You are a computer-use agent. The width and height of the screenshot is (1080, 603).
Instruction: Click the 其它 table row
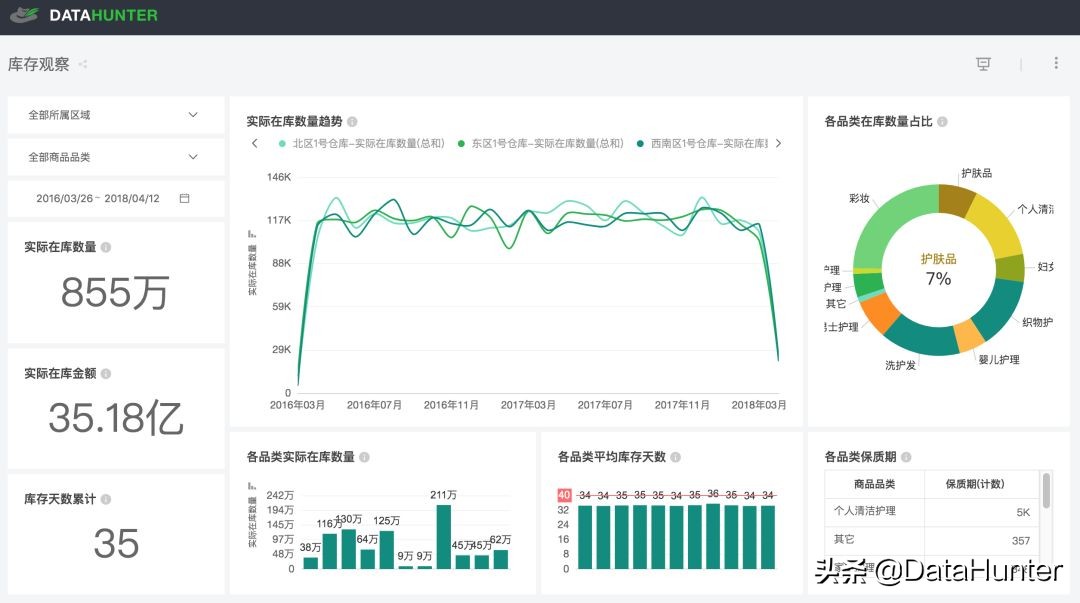click(932, 540)
